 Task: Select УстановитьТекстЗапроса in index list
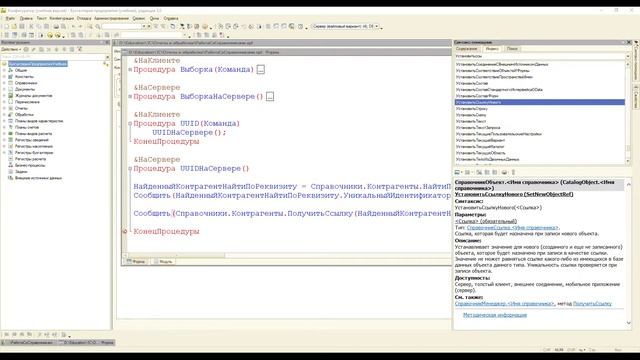478,128
